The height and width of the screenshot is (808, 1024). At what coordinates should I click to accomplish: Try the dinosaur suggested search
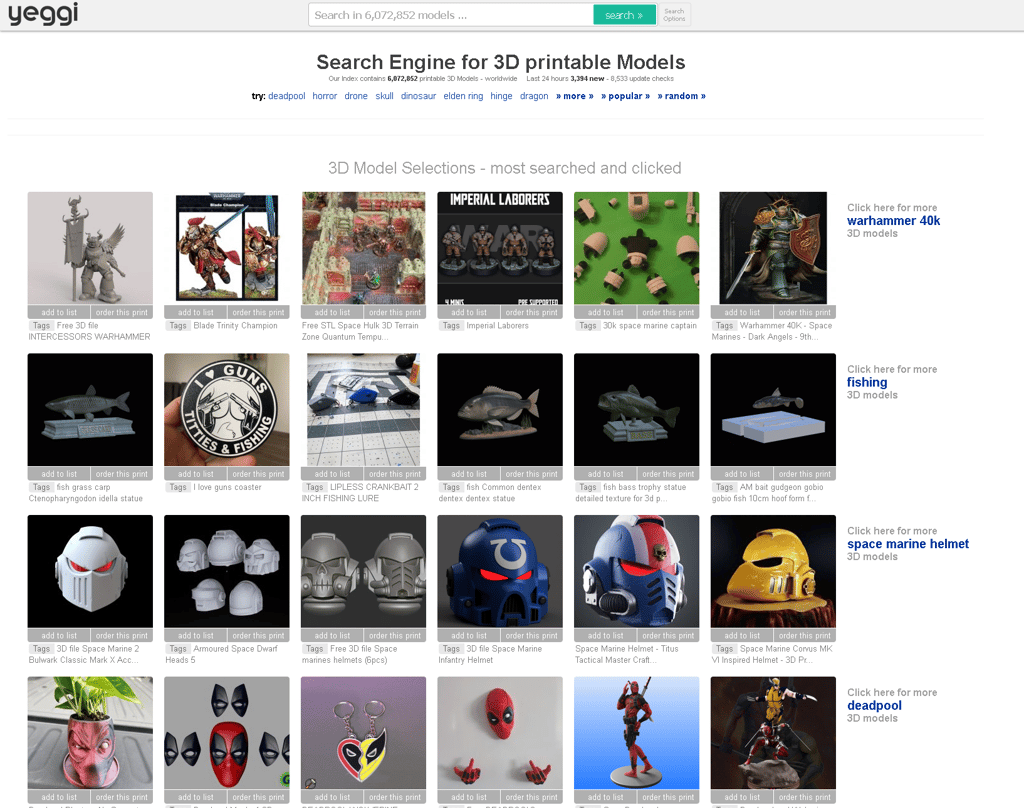pos(418,96)
